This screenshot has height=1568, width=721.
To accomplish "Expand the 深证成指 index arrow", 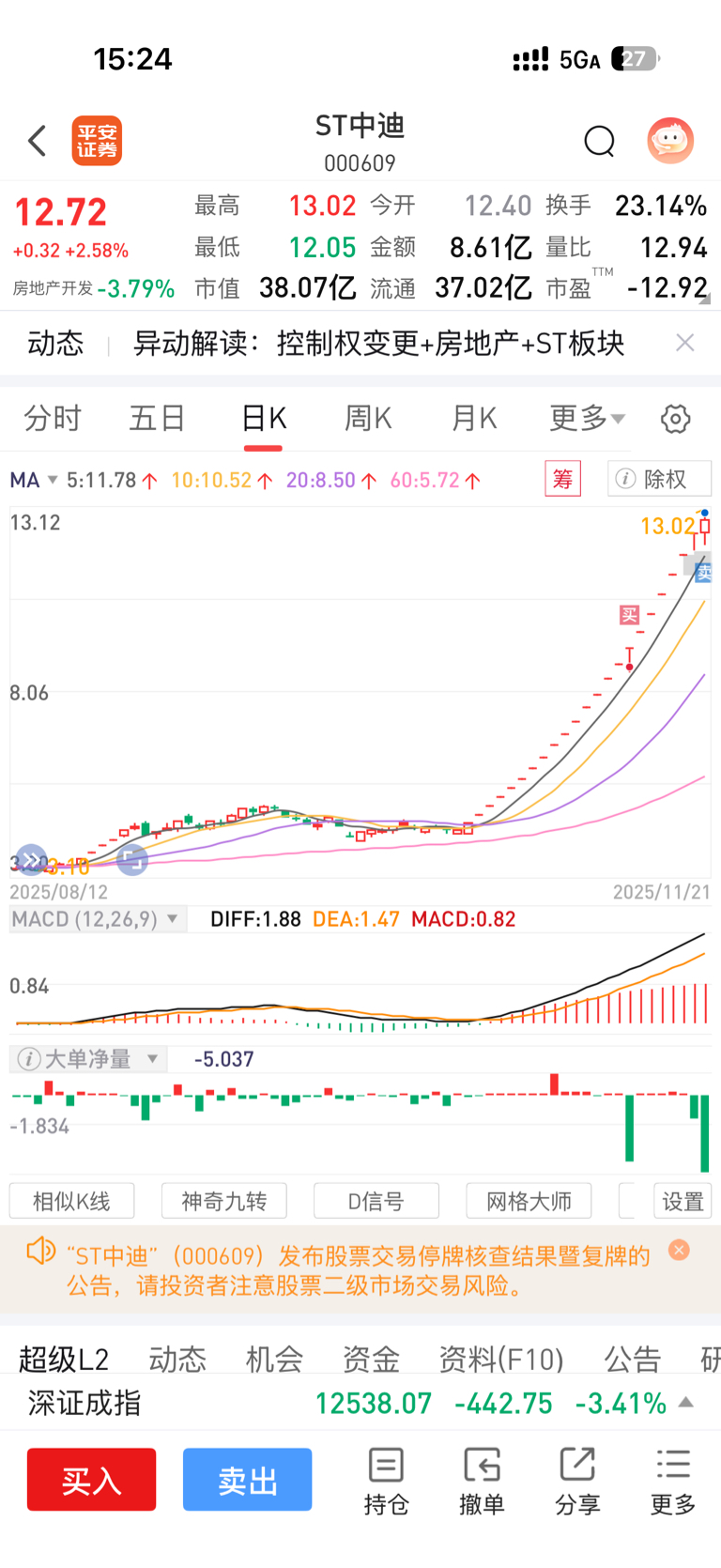I will tap(686, 1403).
